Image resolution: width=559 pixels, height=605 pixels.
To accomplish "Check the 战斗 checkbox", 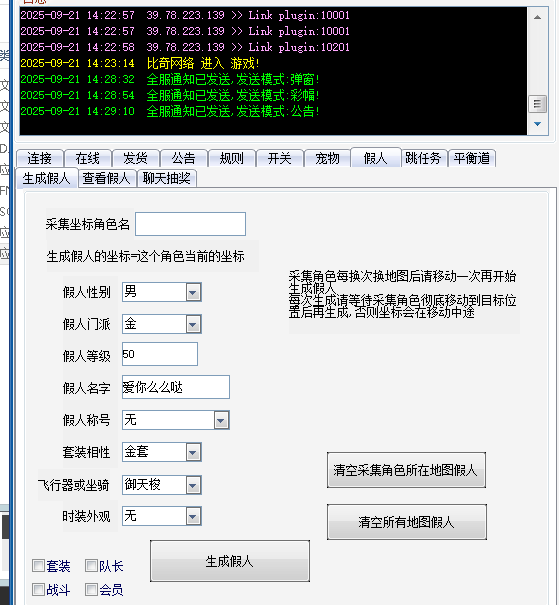I will pyautogui.click(x=38, y=590).
